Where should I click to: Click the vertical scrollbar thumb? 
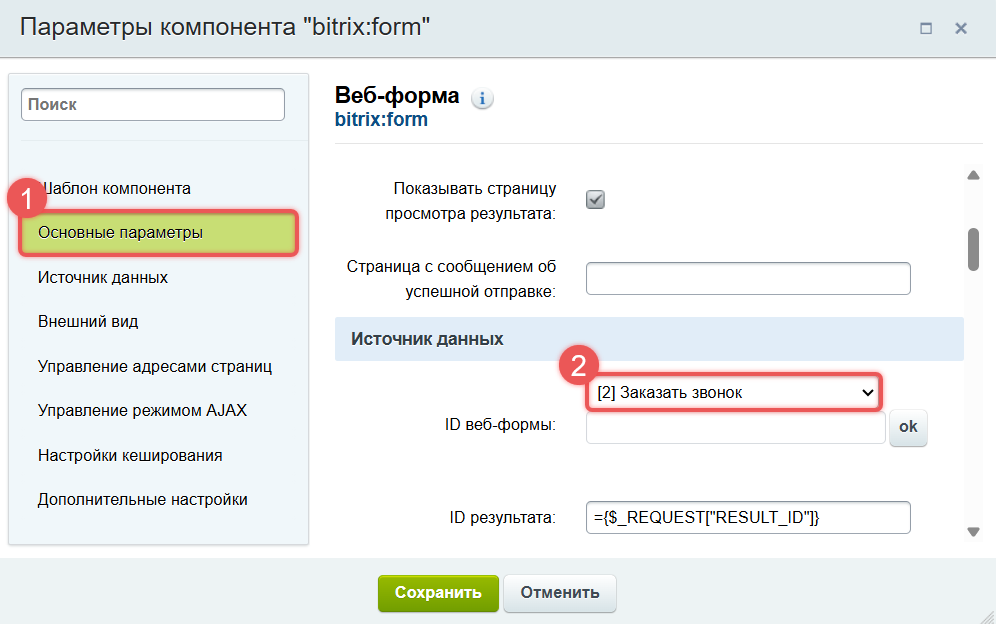973,250
